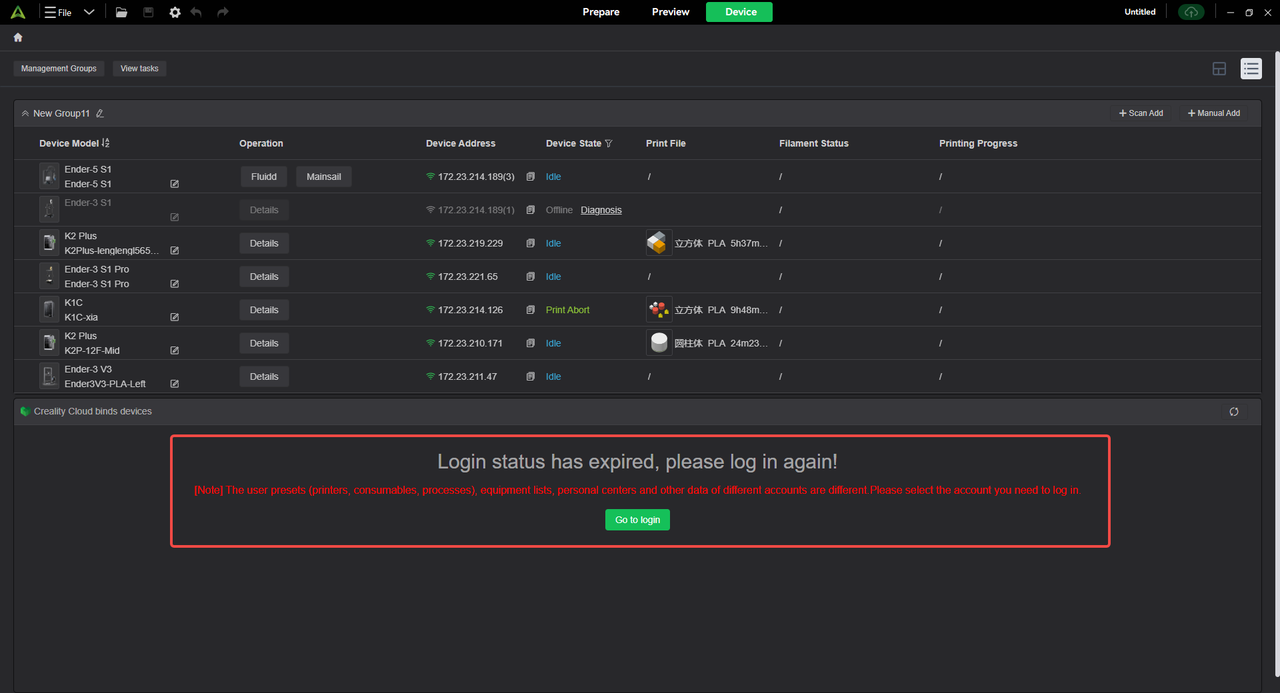Click the 9h48m print file thumbnail
Viewport: 1280px width, 693px height.
658,310
